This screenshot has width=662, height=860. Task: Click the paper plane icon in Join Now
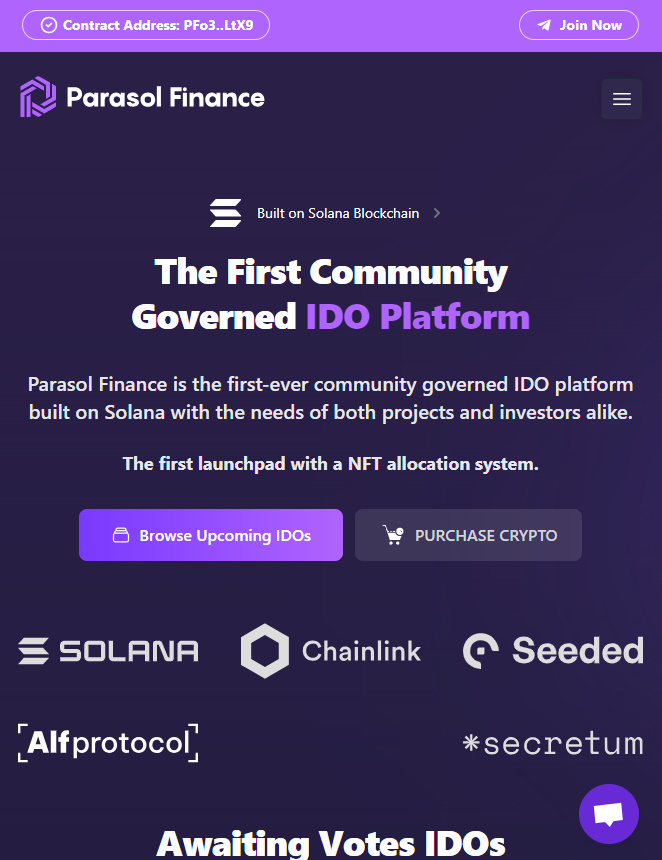(544, 25)
